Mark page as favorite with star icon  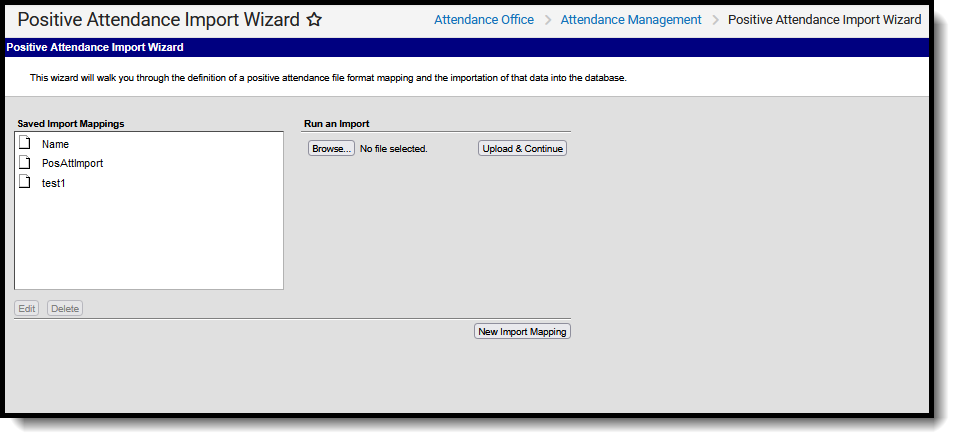(x=314, y=20)
